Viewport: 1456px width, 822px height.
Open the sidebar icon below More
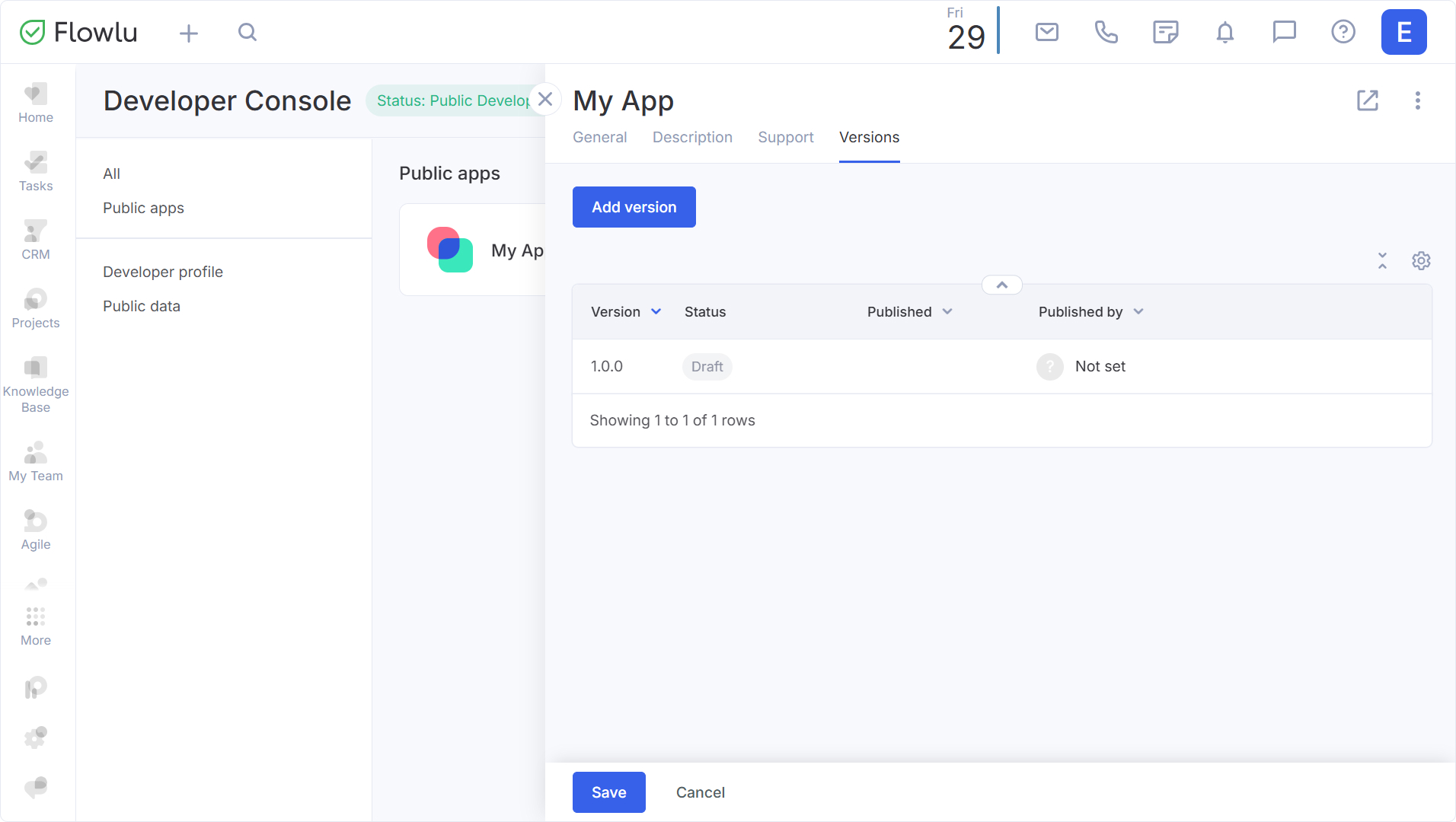pos(36,688)
